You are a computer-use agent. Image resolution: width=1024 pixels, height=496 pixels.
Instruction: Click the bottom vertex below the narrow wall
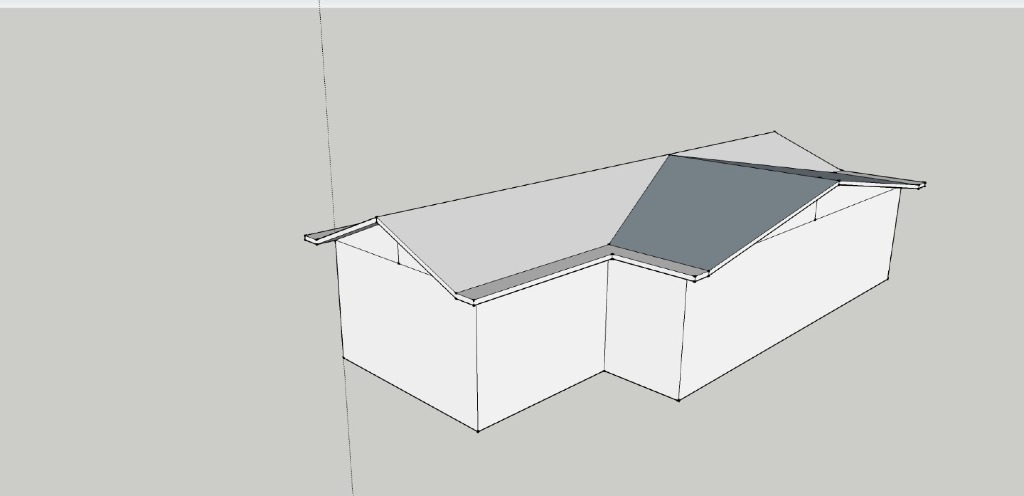[679, 400]
